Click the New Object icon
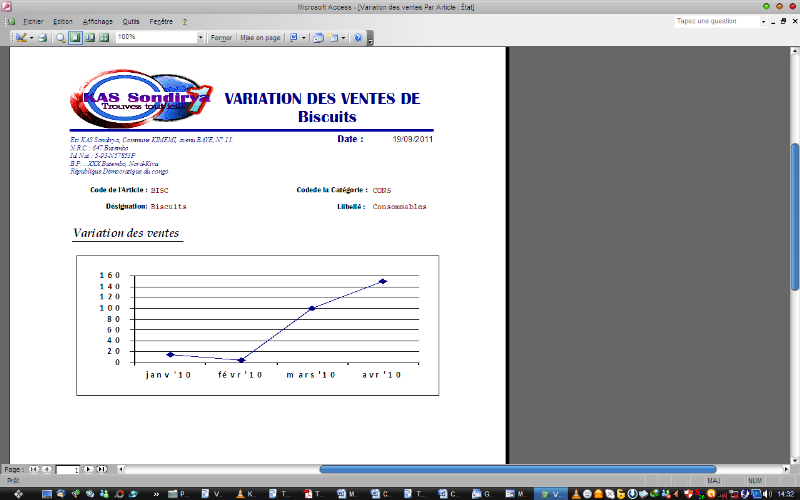Image resolution: width=800 pixels, height=500 pixels. pos(334,38)
